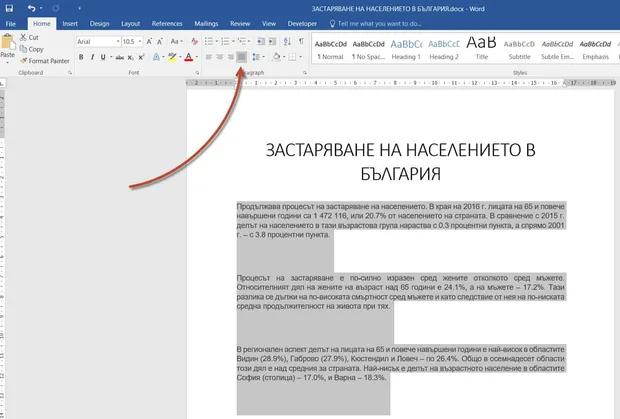620x419 pixels.
Task: Apply bullet list
Action: click(x=209, y=41)
